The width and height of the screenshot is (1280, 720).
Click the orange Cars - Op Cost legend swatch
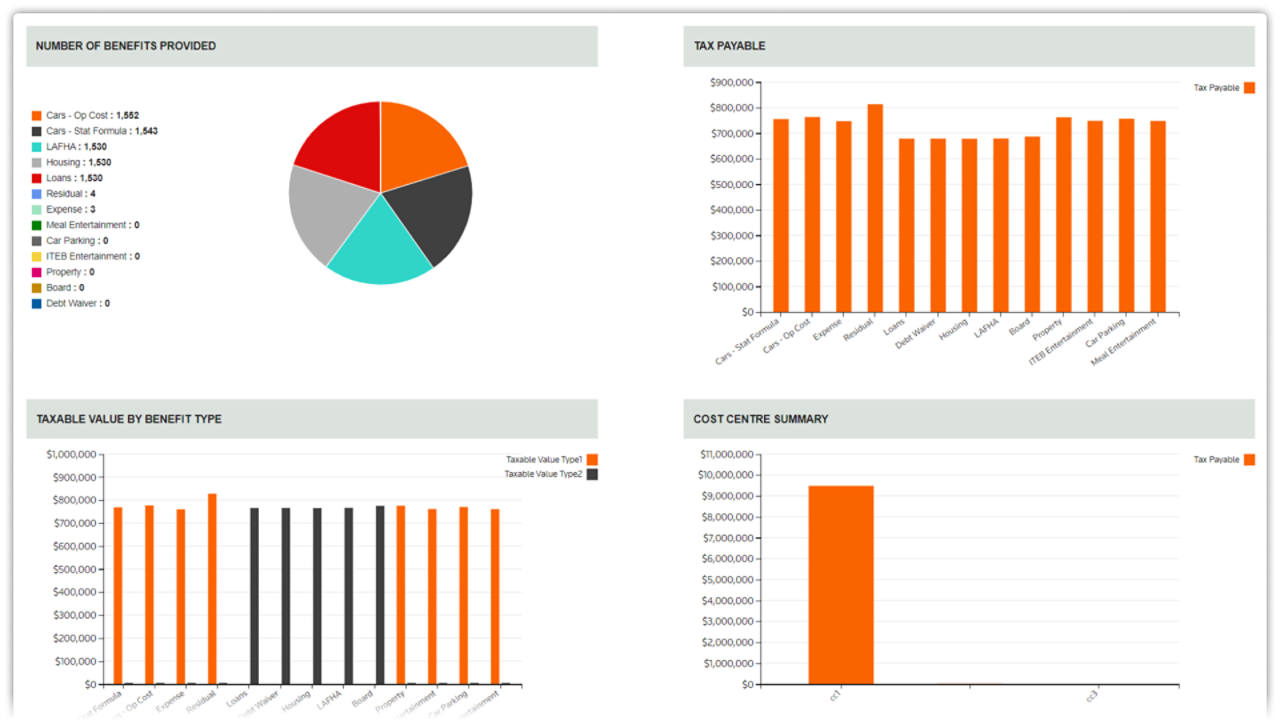coord(37,116)
